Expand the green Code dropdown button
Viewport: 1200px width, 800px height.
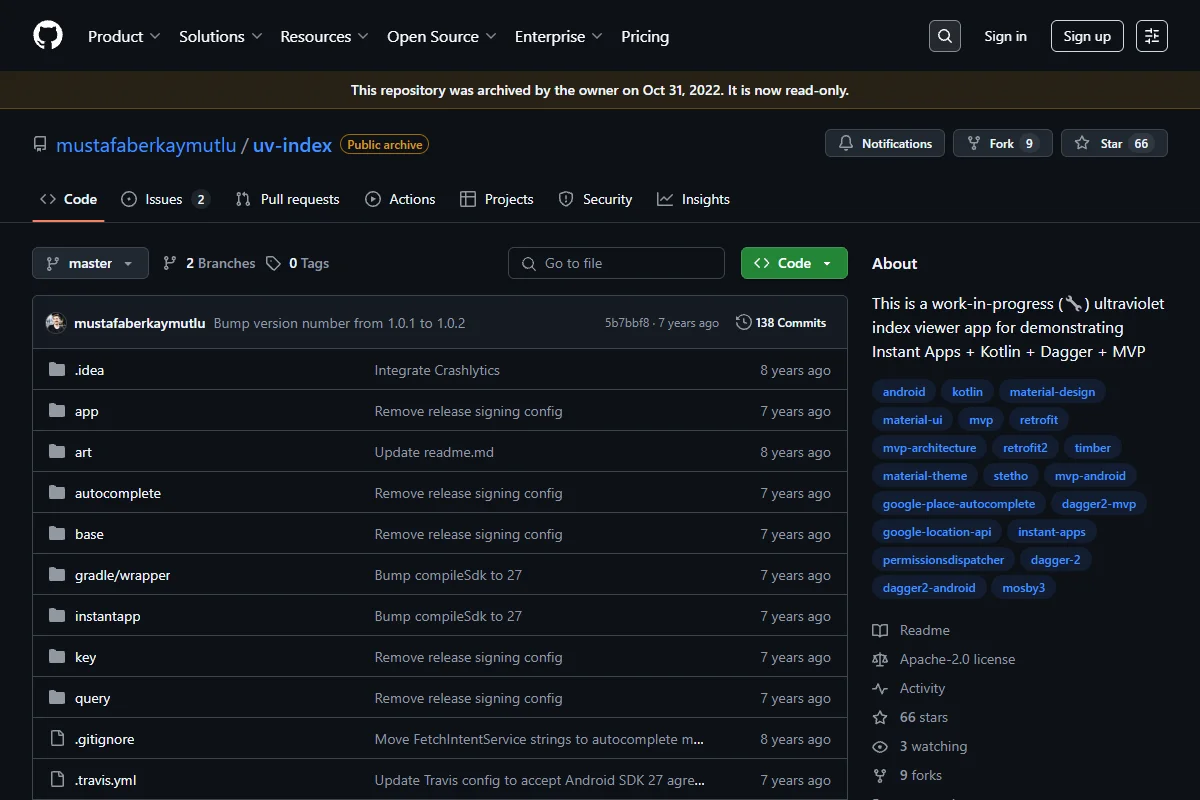(x=794, y=263)
